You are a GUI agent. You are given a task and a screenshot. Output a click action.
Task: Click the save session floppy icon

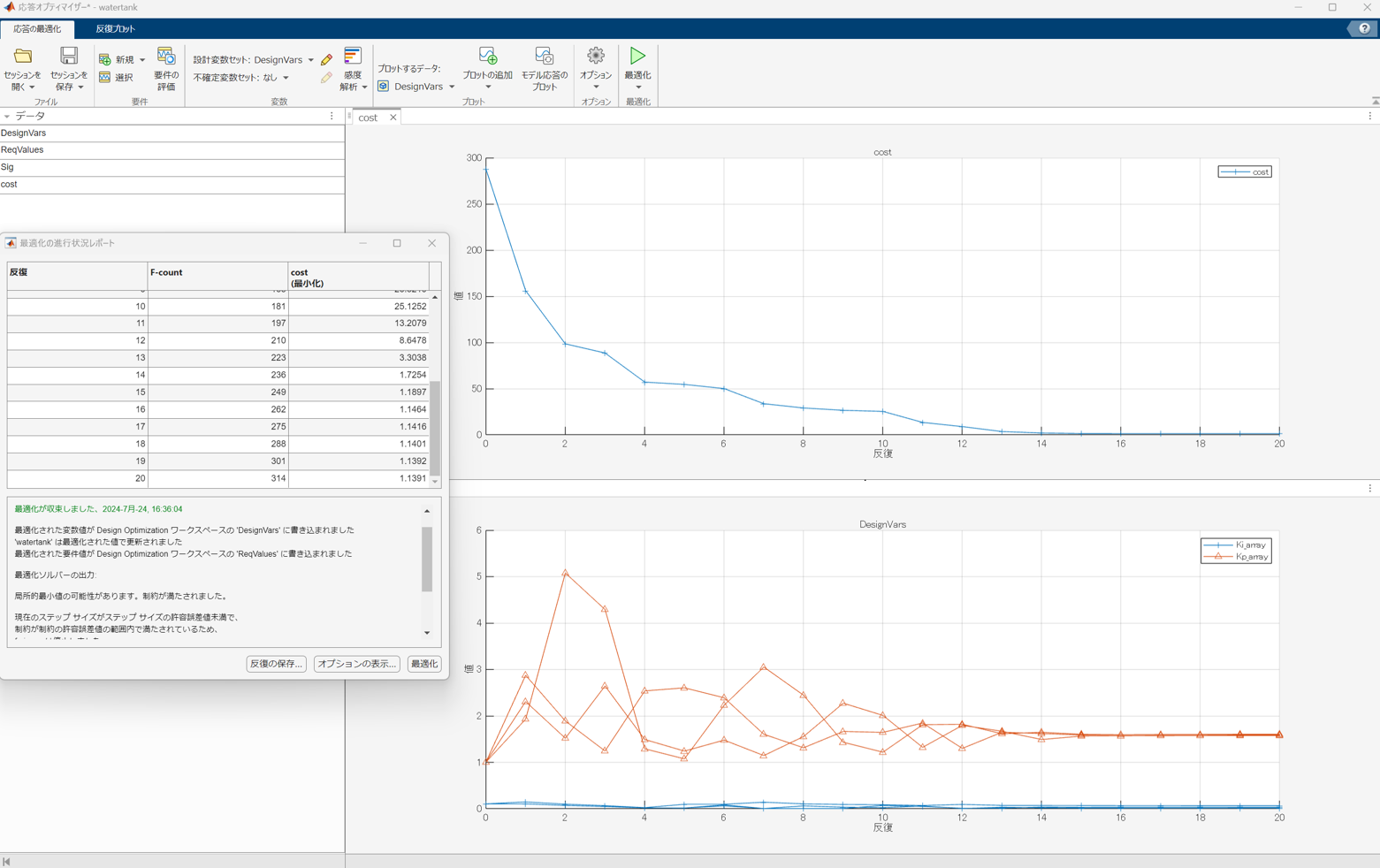point(69,57)
